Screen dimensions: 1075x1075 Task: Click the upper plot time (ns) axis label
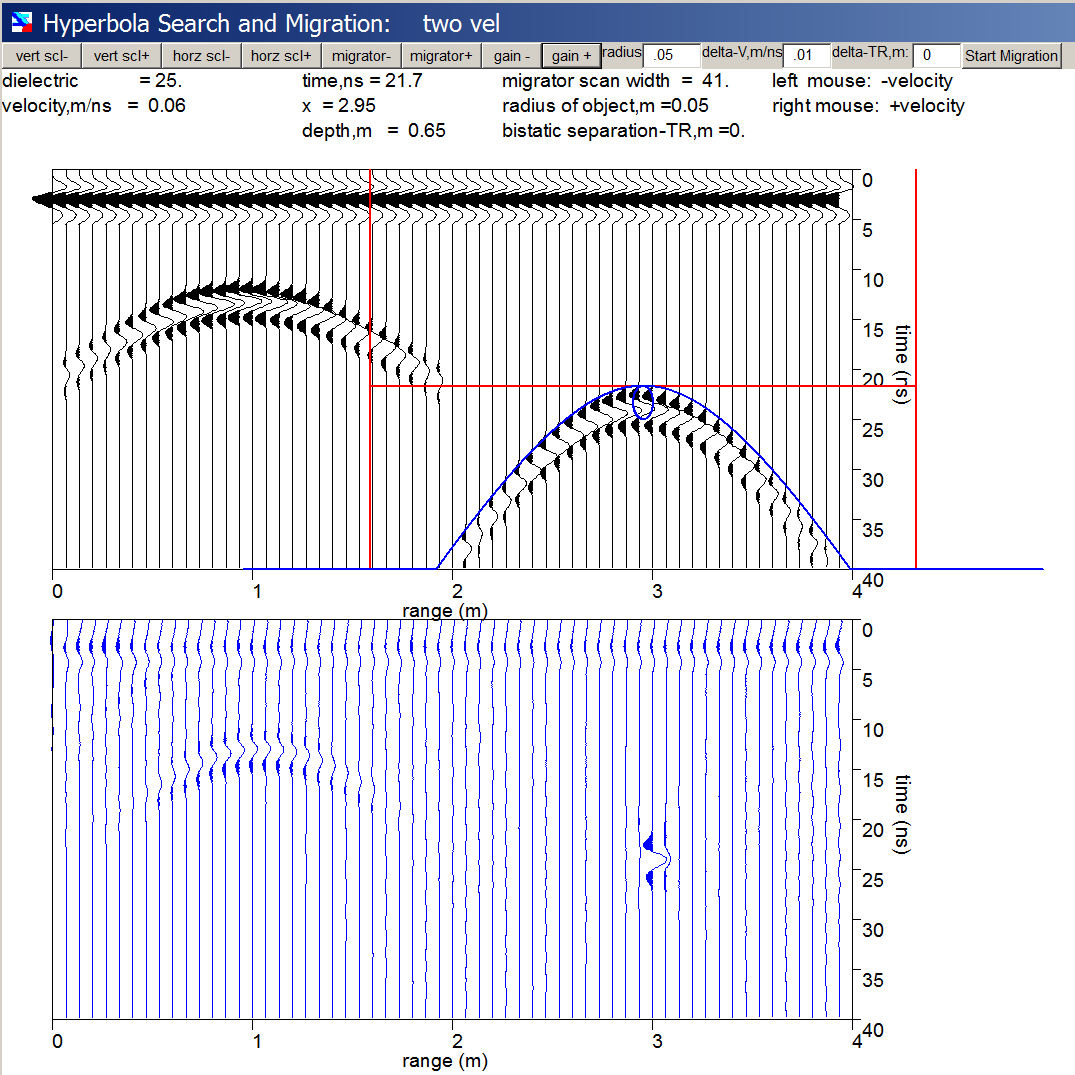pos(902,364)
